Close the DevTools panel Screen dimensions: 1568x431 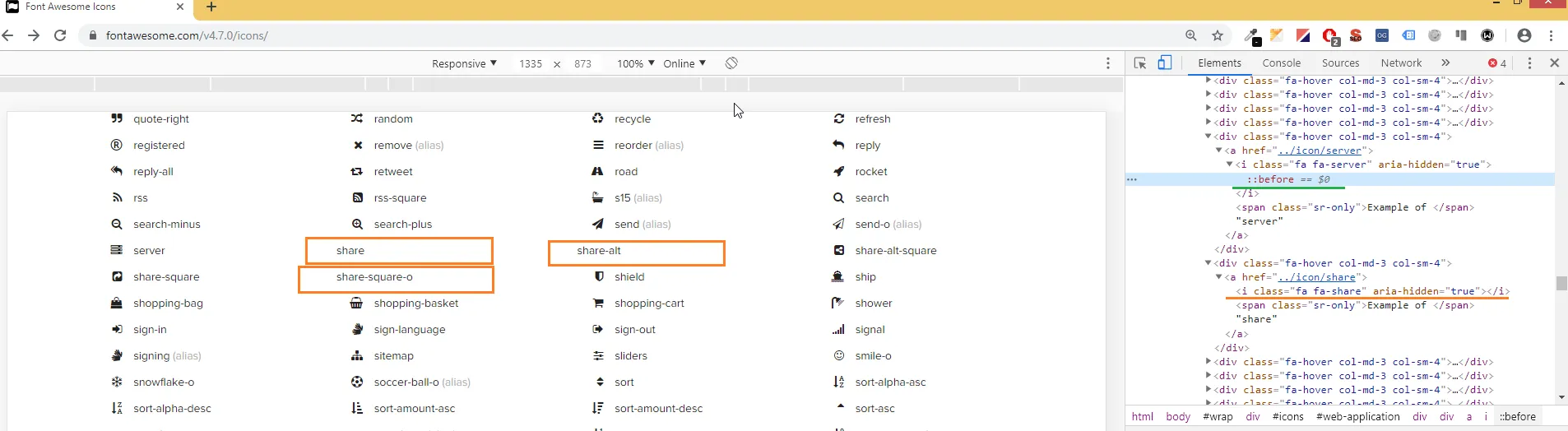click(1554, 63)
